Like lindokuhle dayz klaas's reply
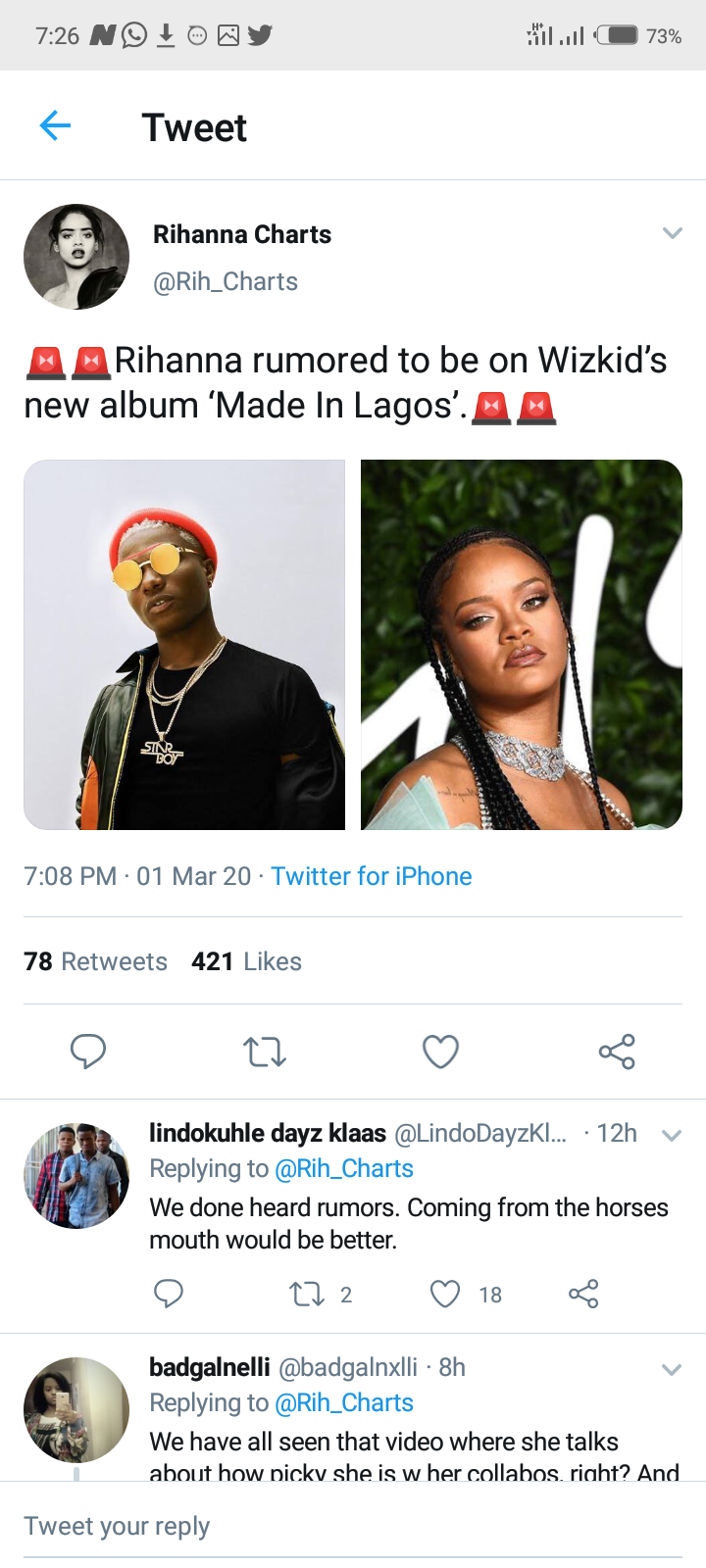The width and height of the screenshot is (706, 1568). coord(445,1294)
